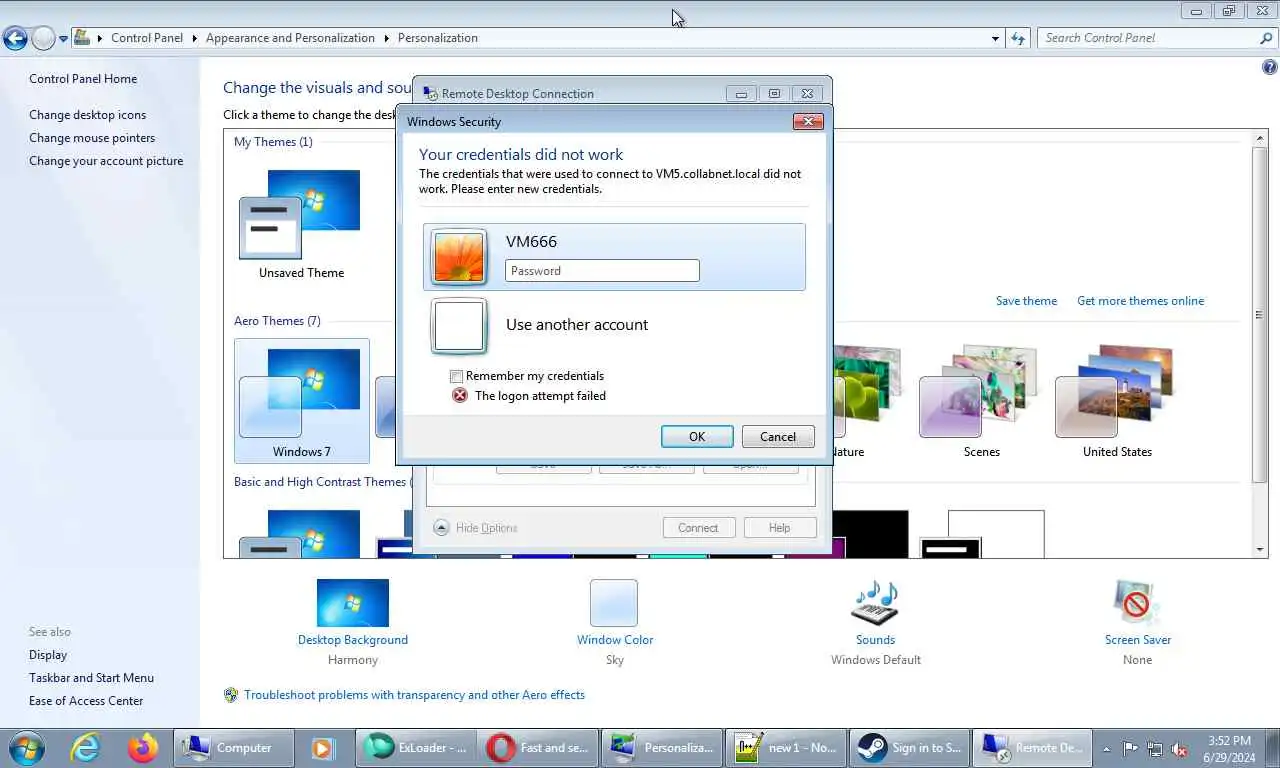1280x768 pixels.
Task: Choose the Use another account tile
Action: pos(614,325)
